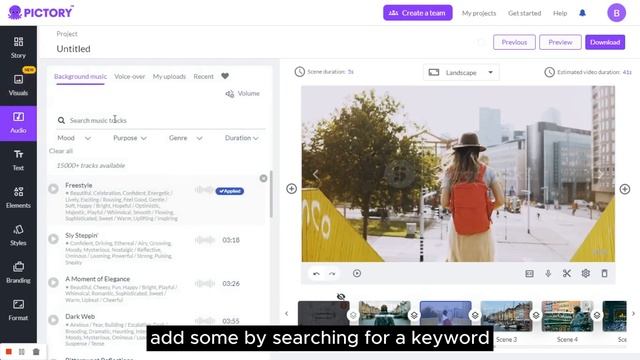The image size is (640, 360).
Task: Open the user profile avatar B
Action: pyautogui.click(x=616, y=13)
